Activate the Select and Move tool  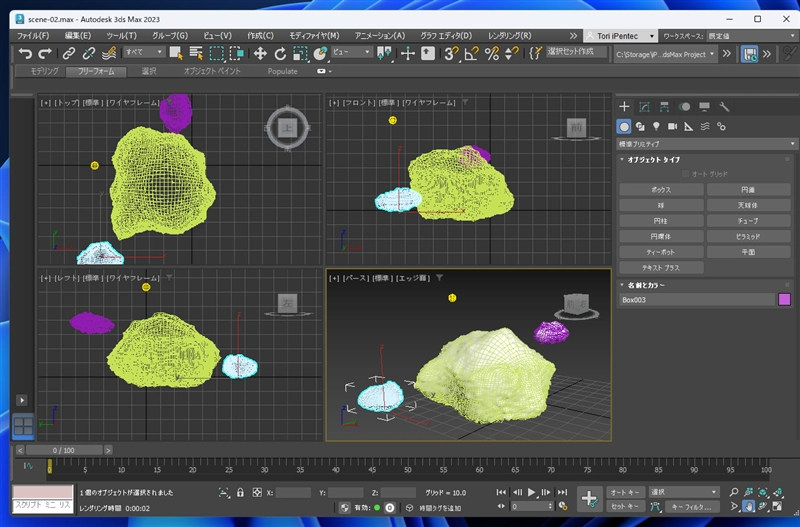click(x=260, y=53)
